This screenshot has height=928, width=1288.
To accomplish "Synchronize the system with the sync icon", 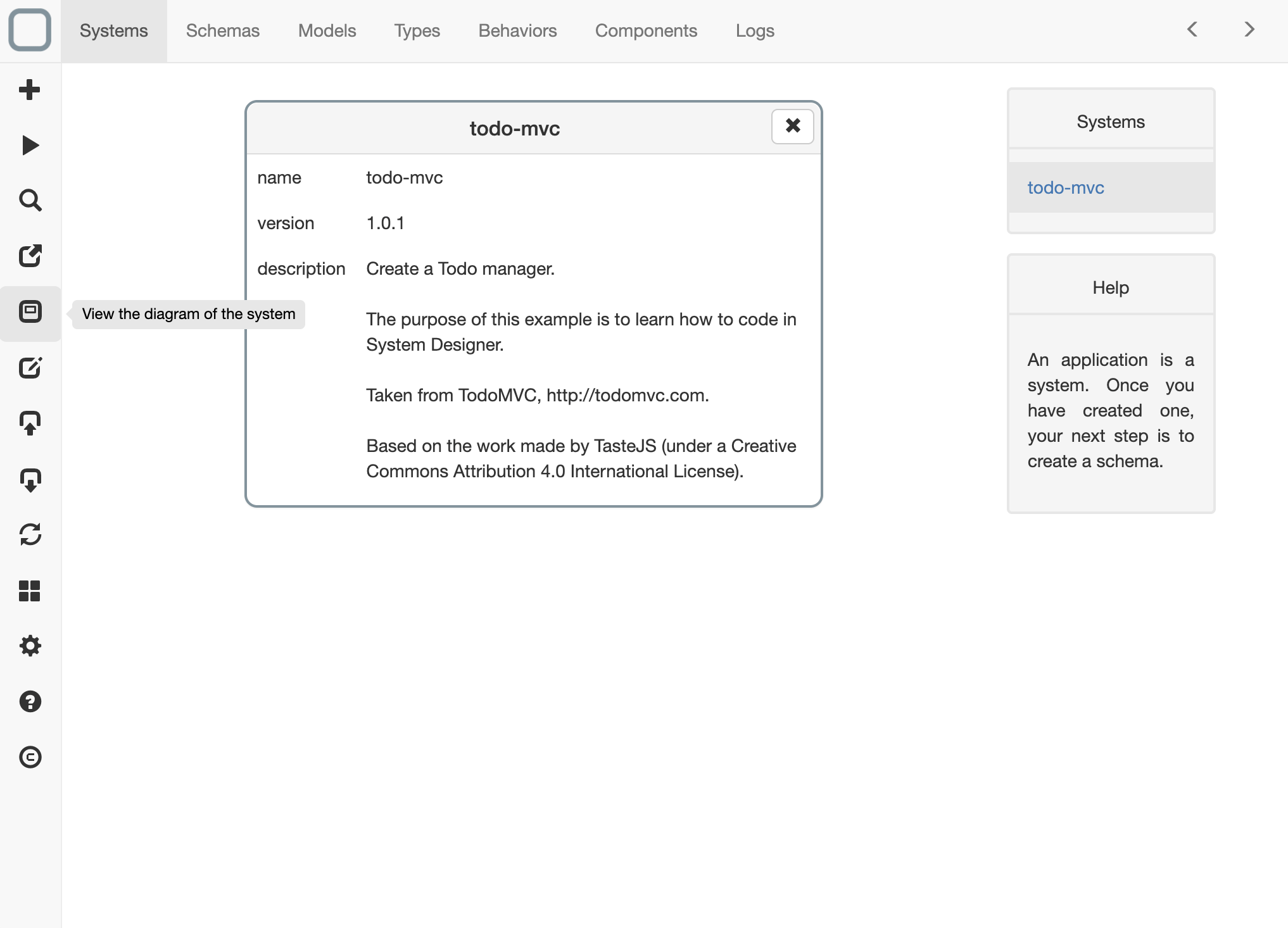I will [x=30, y=536].
